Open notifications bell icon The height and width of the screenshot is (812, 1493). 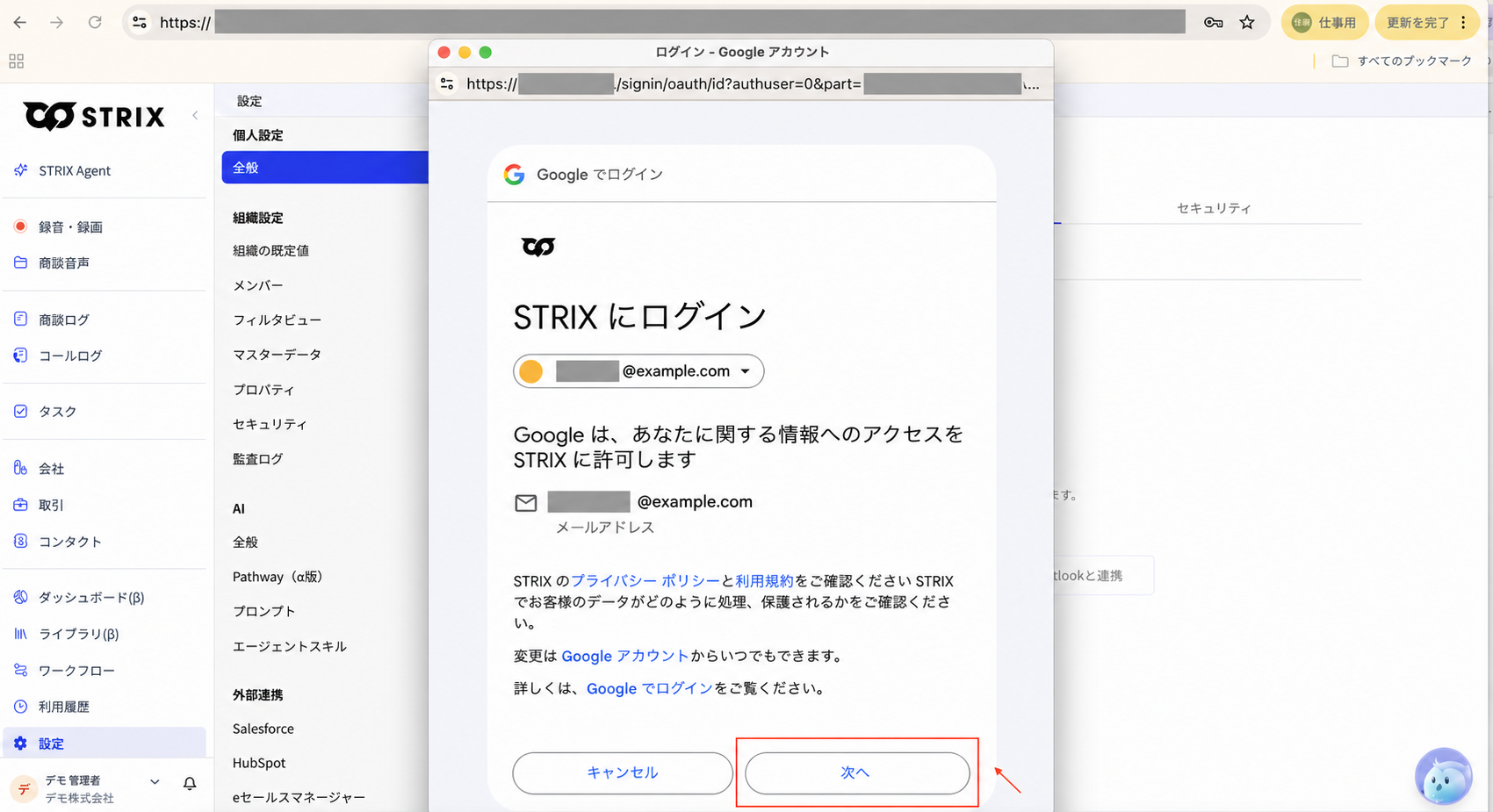pyautogui.click(x=190, y=784)
